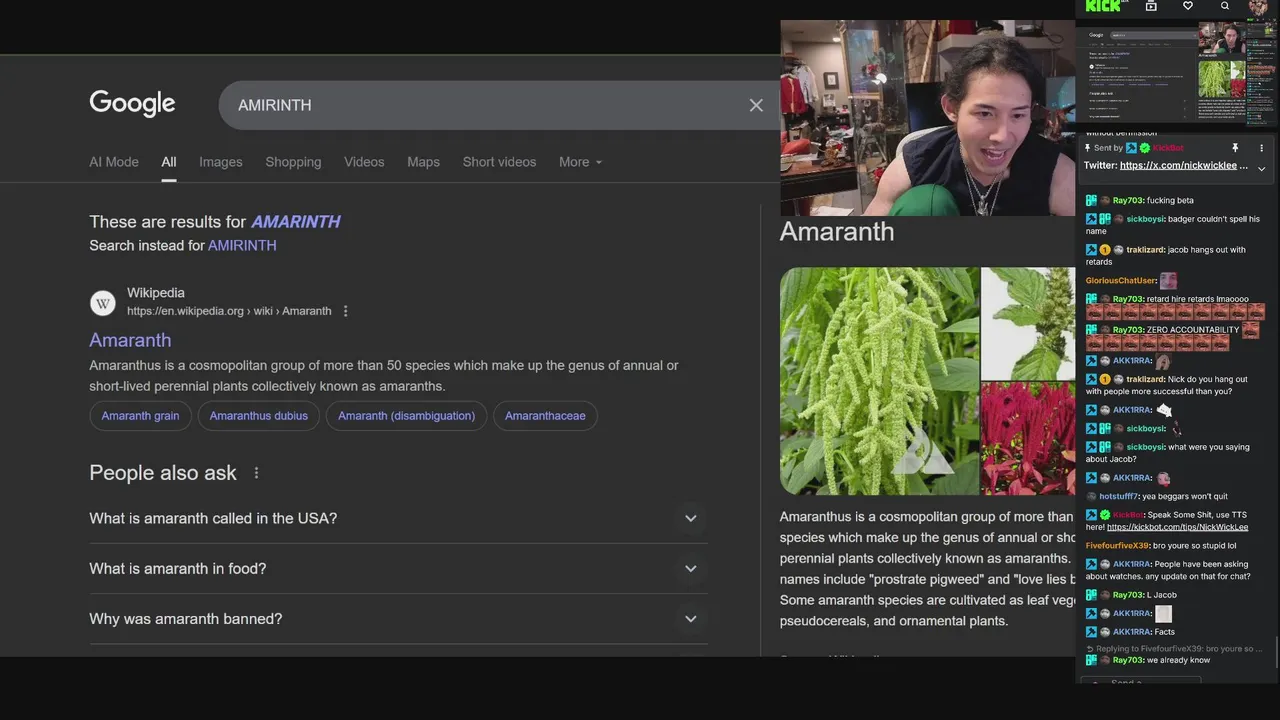Open Amaranthus dubius chip
The height and width of the screenshot is (720, 1280).
click(259, 416)
